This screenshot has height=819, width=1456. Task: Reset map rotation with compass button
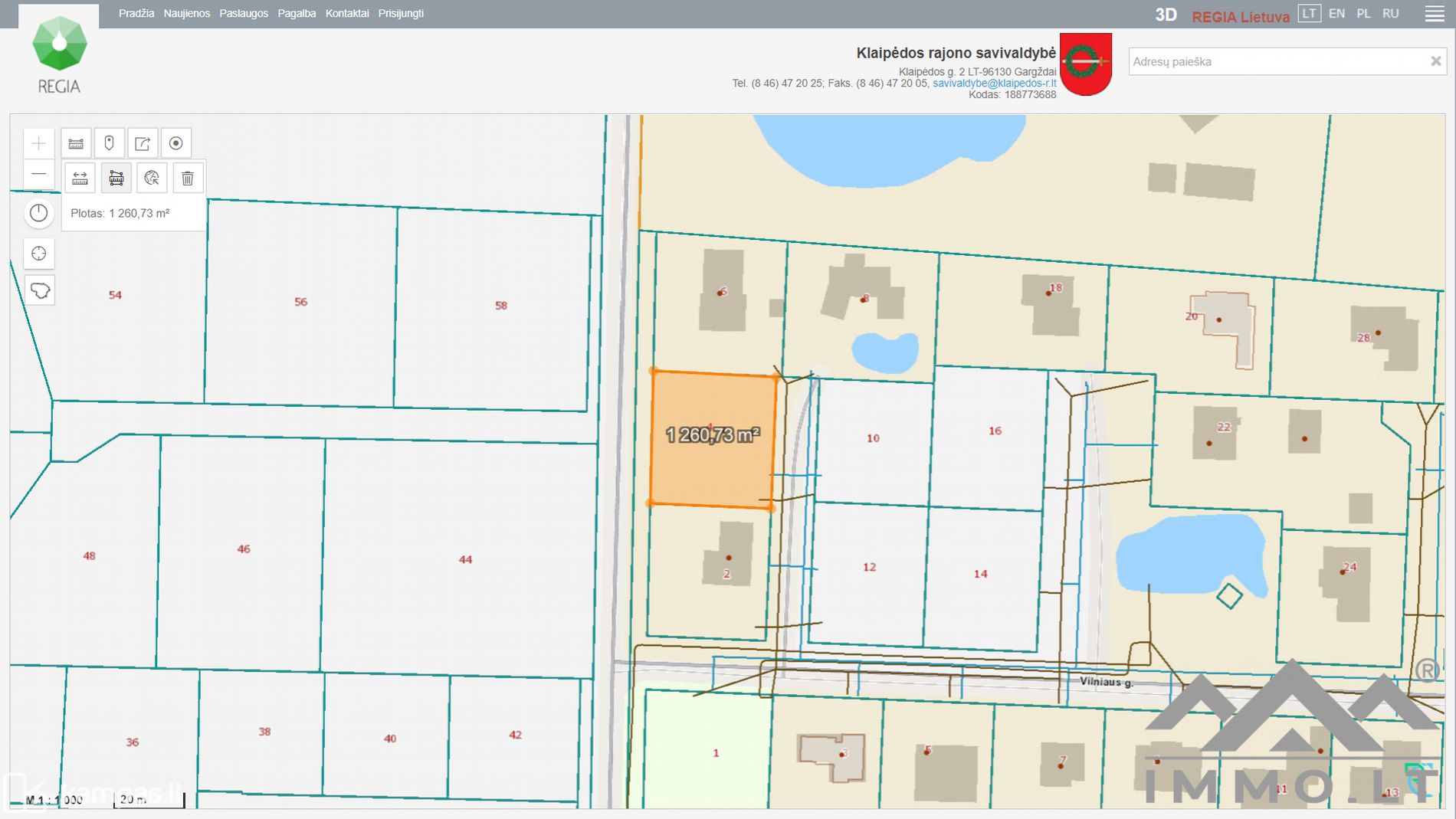39,213
